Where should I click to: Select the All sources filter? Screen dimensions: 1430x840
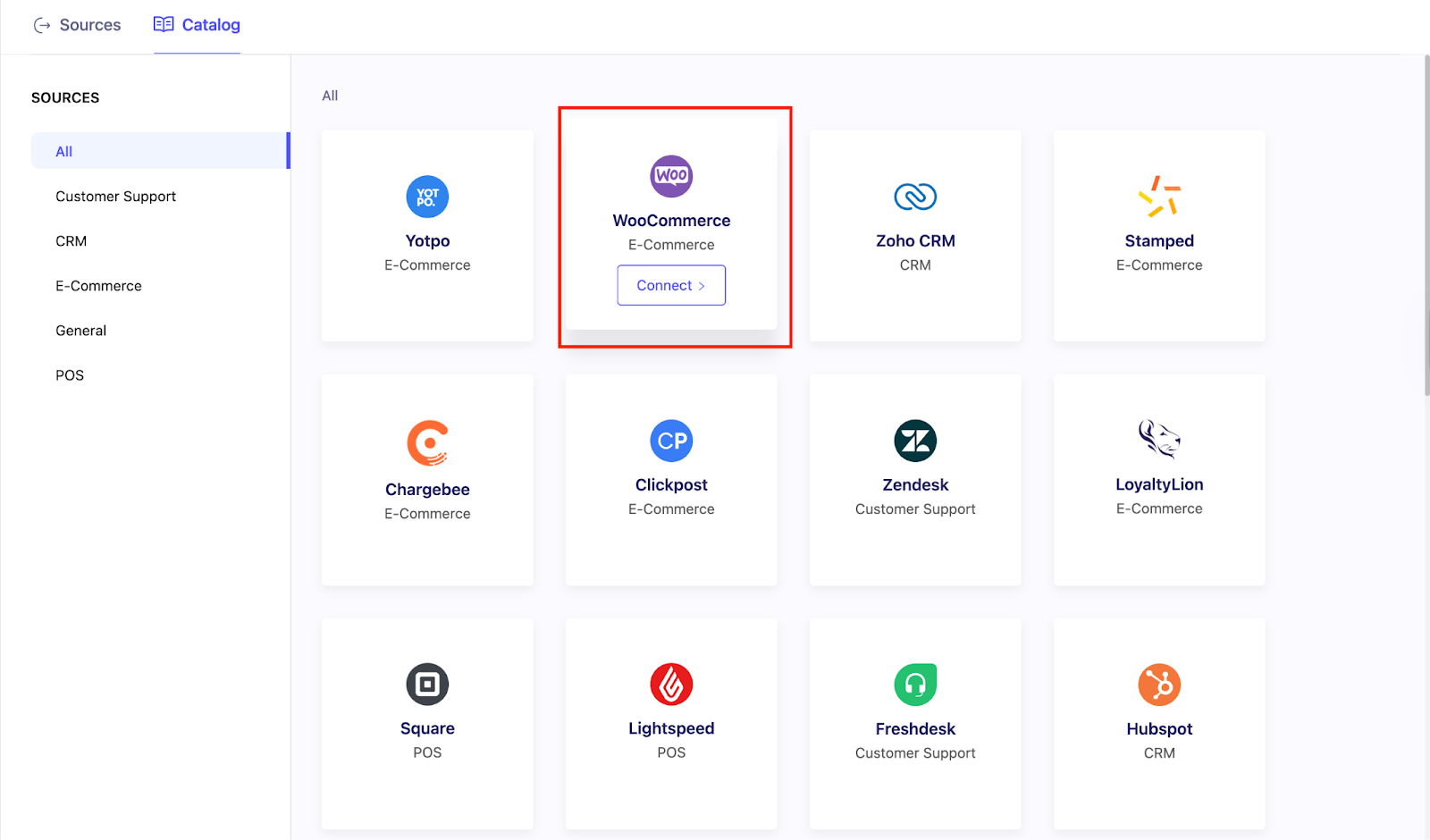[160, 151]
